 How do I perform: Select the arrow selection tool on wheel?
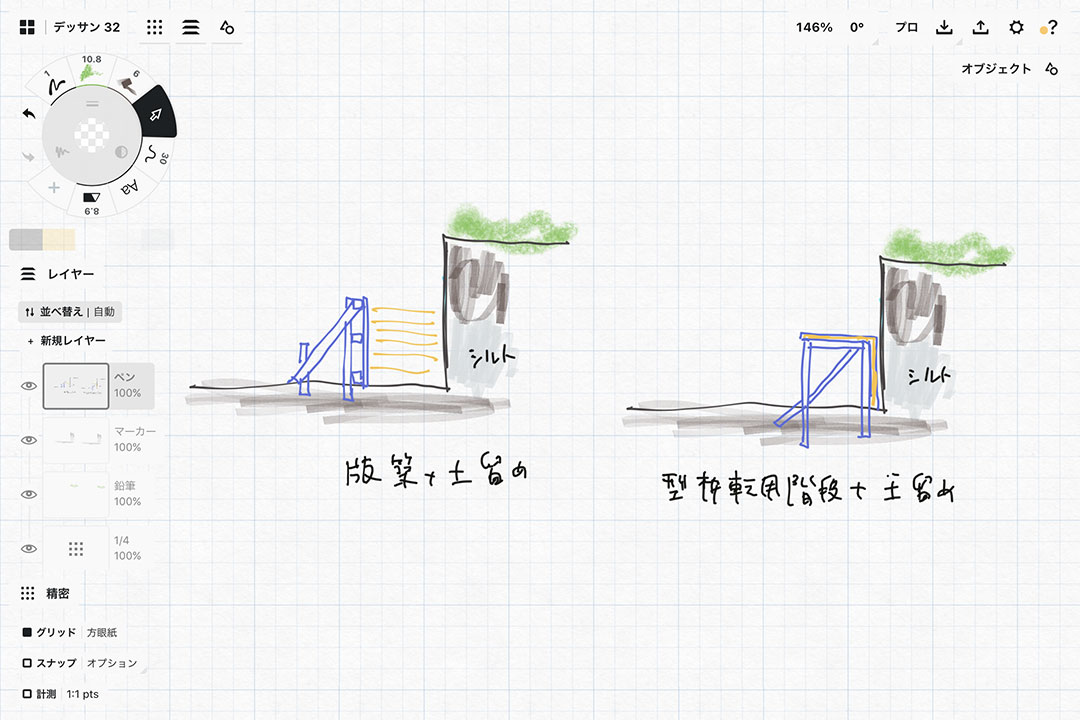pos(155,116)
